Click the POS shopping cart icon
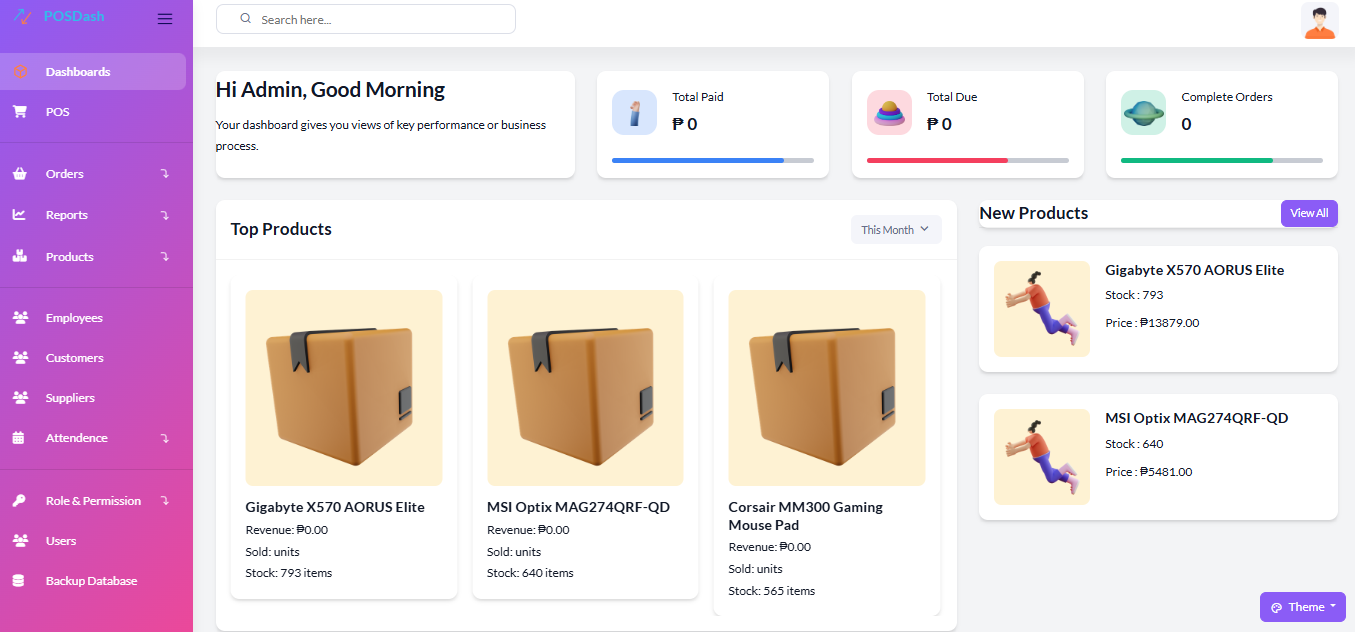The height and width of the screenshot is (632, 1355). point(21,111)
